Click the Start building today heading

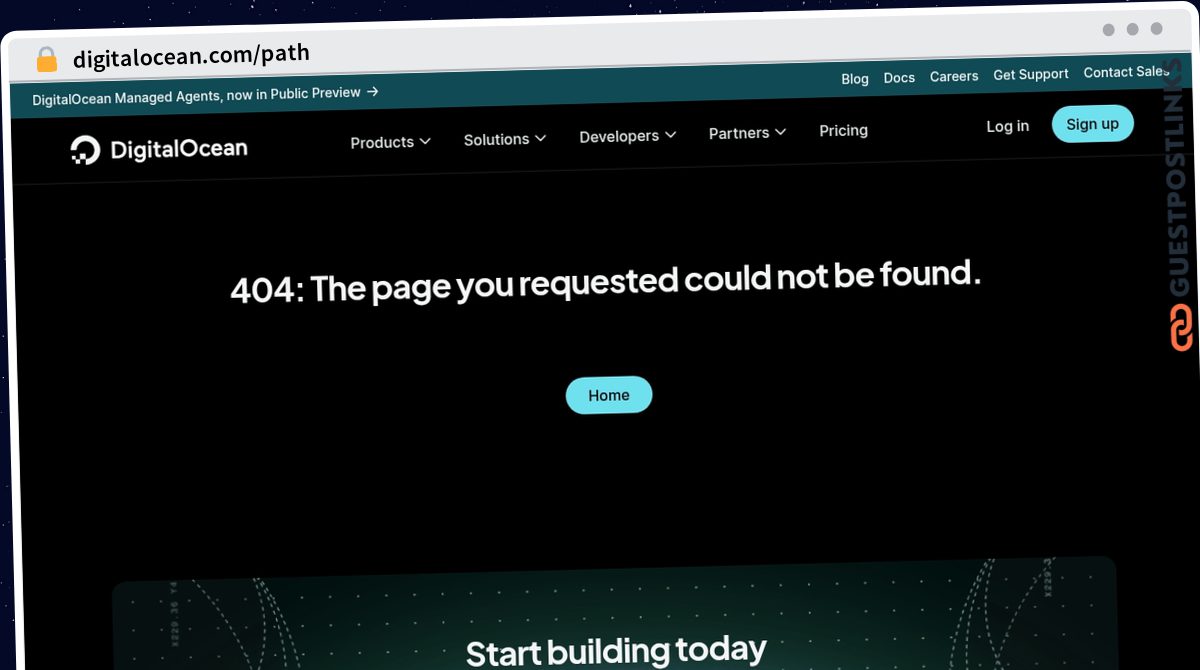click(x=616, y=651)
